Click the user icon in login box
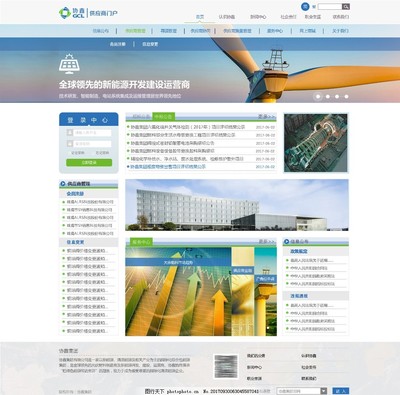This screenshot has height=395, width=400. [70, 133]
